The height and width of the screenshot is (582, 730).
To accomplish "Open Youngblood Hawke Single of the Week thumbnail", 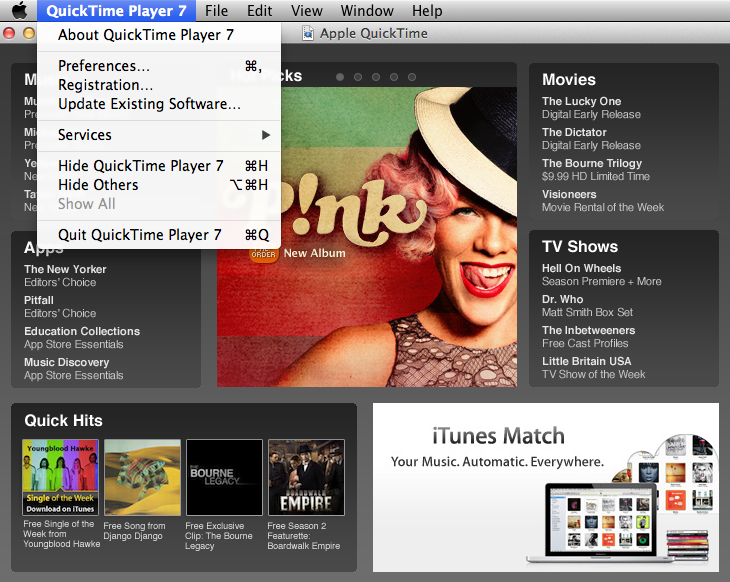I will point(61,477).
